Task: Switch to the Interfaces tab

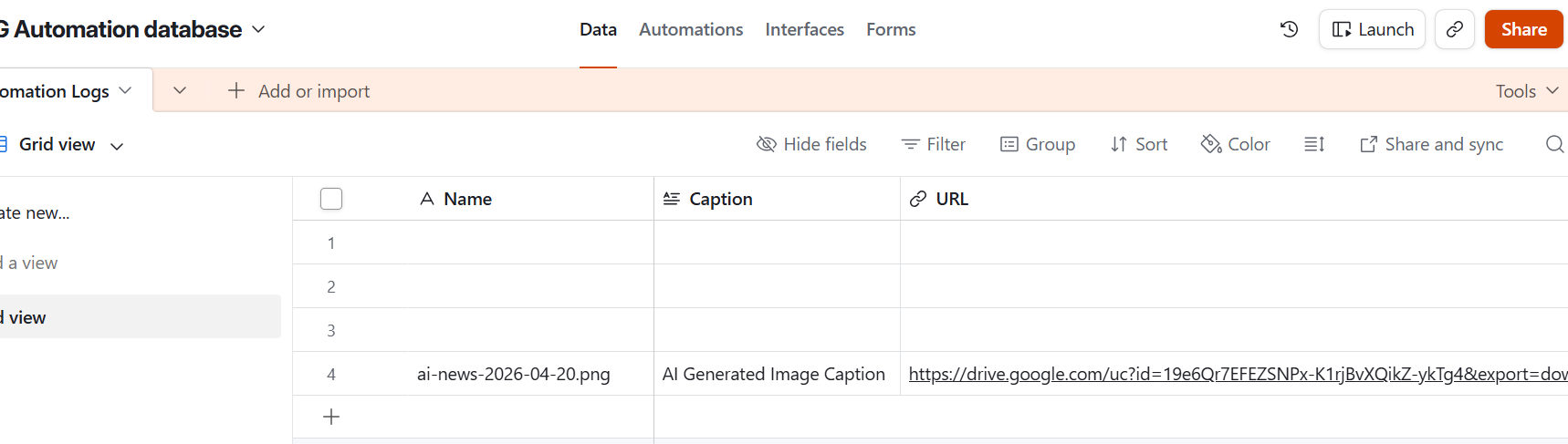Action: (804, 29)
